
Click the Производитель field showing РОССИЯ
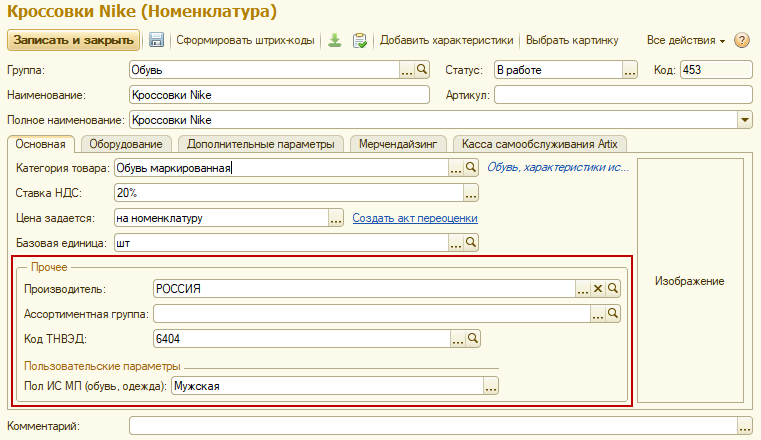click(x=364, y=289)
